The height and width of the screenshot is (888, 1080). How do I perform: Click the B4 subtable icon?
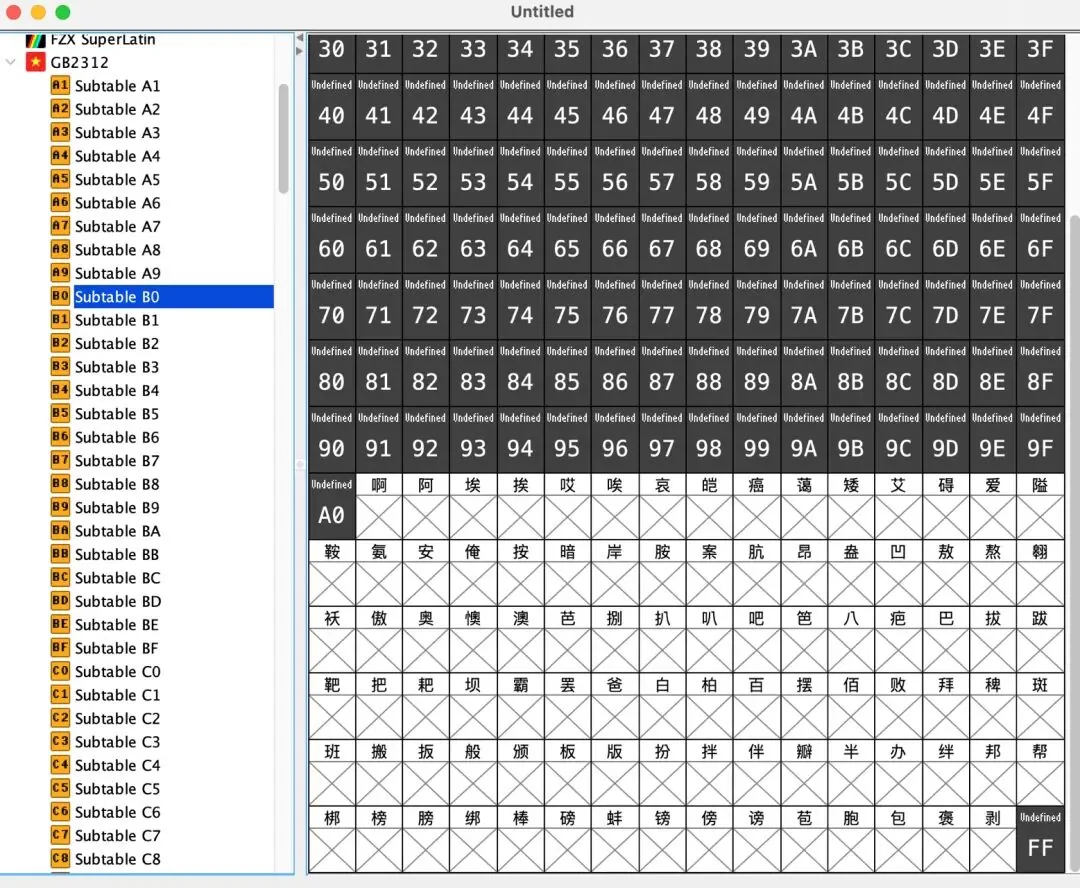pyautogui.click(x=60, y=390)
